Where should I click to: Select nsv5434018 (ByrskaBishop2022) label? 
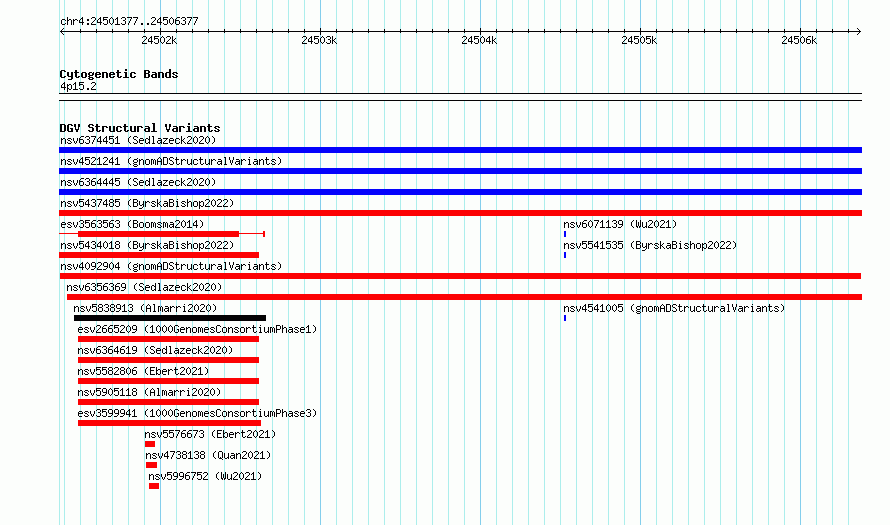(147, 245)
